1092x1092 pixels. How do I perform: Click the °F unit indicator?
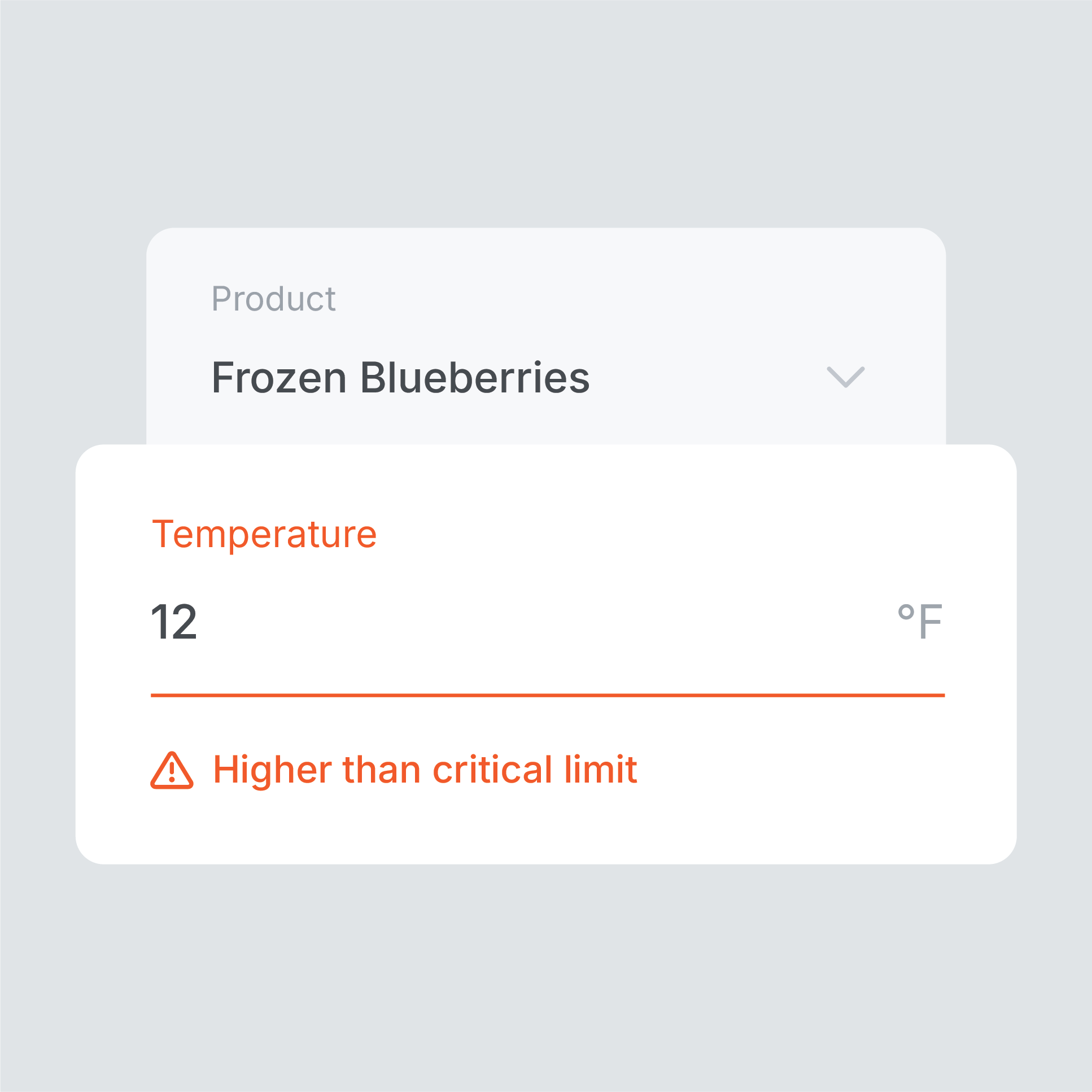click(920, 621)
